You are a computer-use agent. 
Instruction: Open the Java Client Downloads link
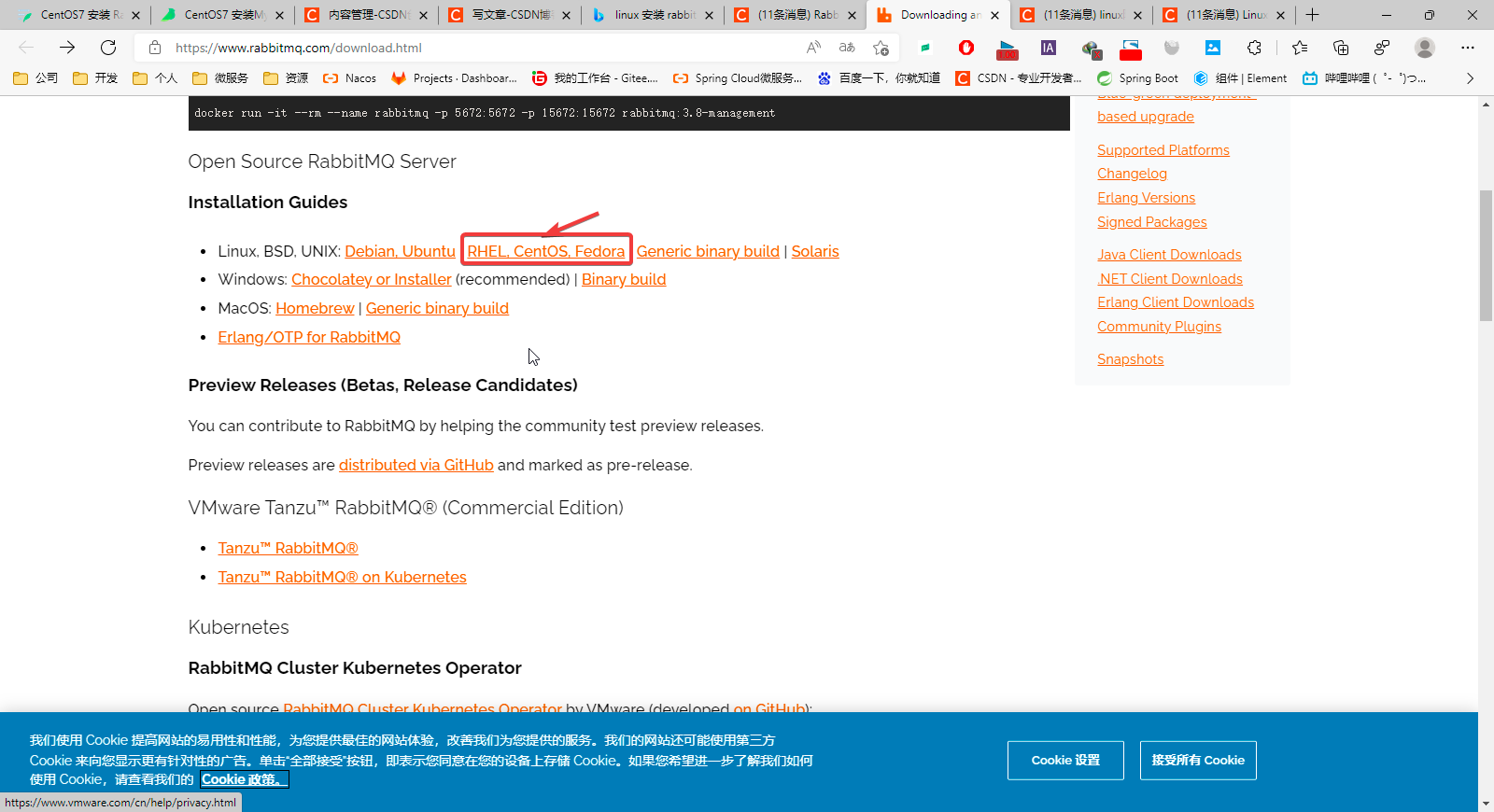pyautogui.click(x=1169, y=255)
